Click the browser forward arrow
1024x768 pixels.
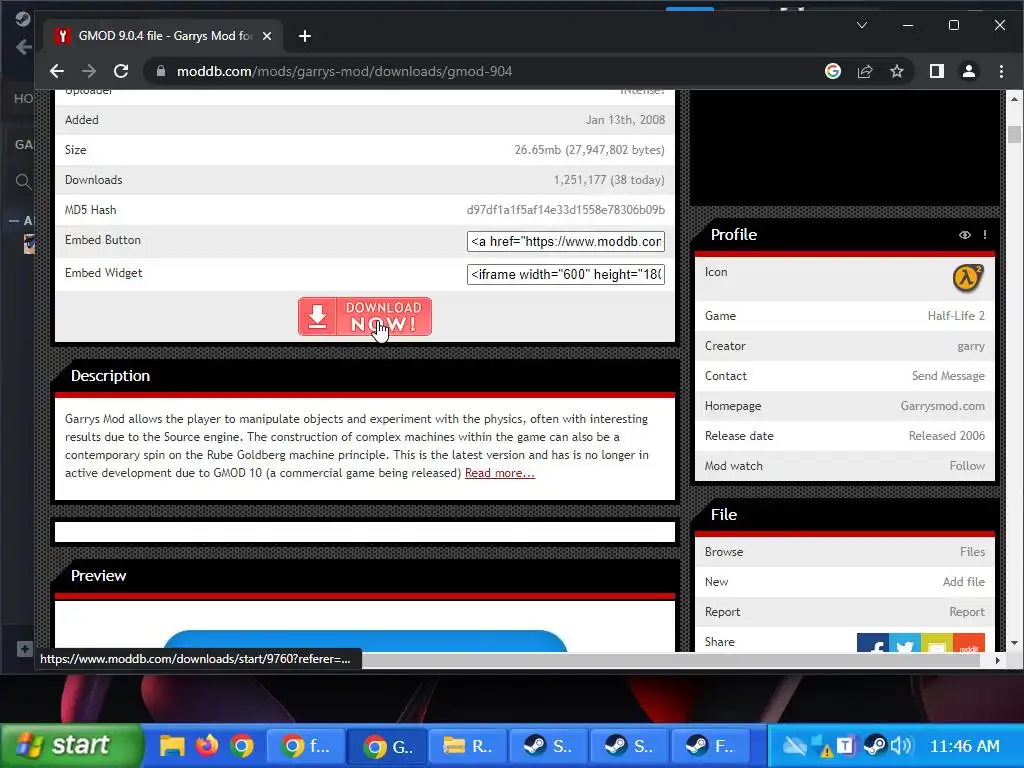point(89,71)
